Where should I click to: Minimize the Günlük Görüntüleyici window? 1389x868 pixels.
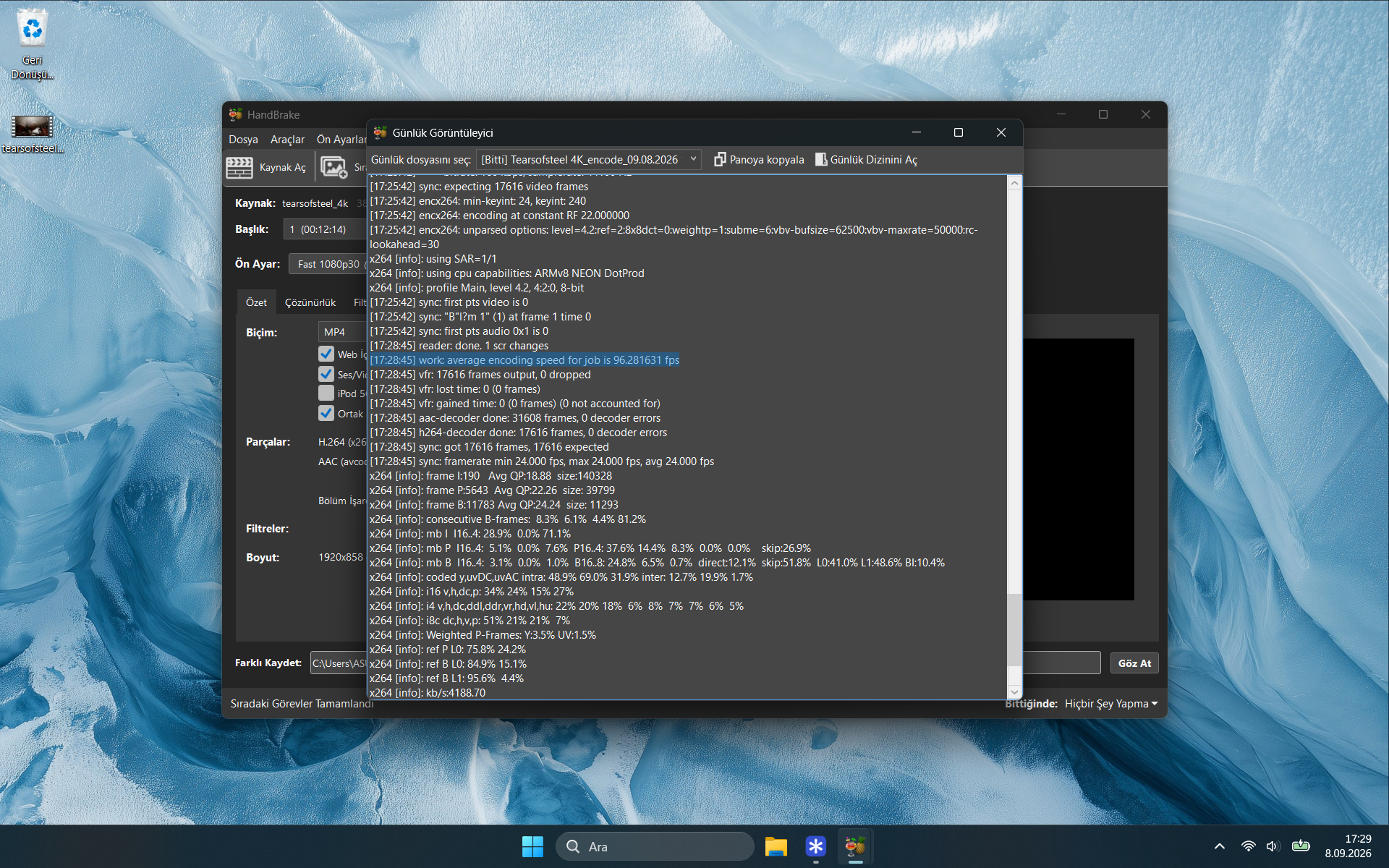tap(917, 132)
